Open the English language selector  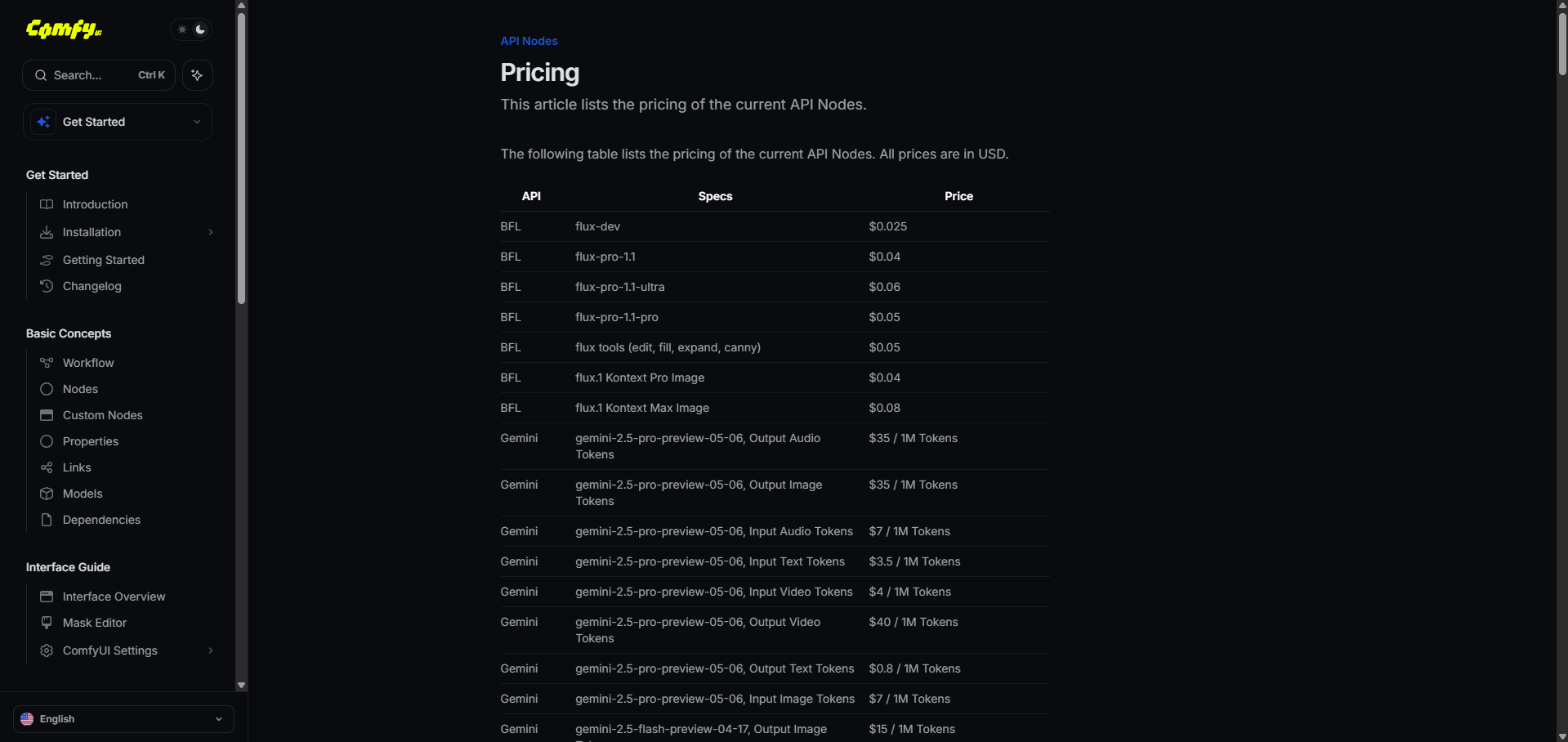[123, 719]
